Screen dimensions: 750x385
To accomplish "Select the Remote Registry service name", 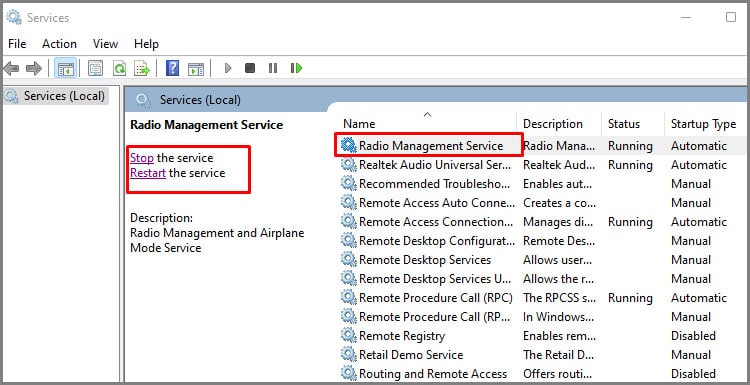I will click(402, 336).
